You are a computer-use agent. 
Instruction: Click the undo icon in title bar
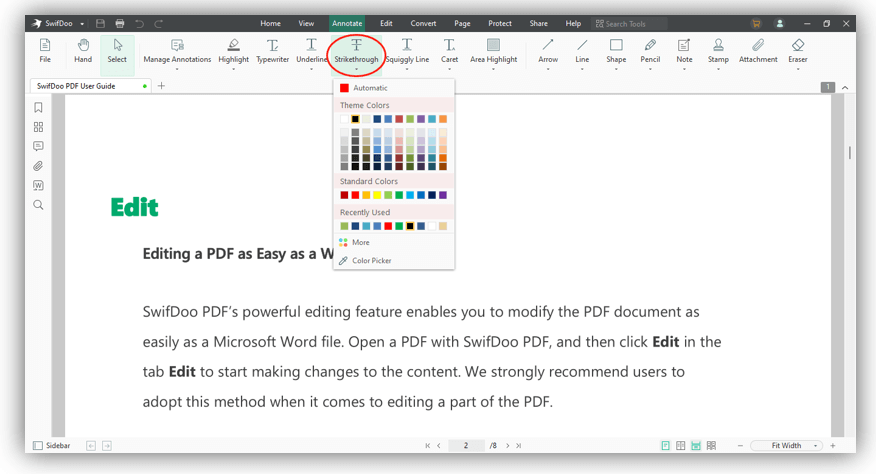140,23
